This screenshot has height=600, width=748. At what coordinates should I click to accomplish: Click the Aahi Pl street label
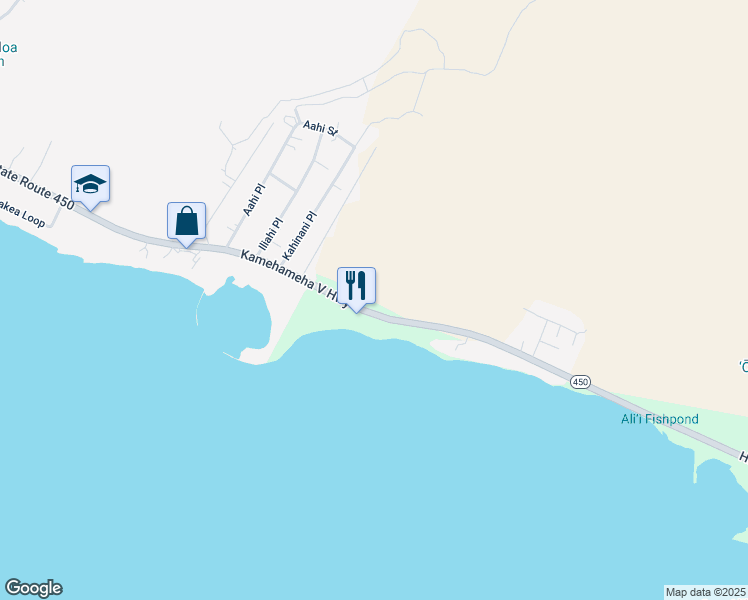(254, 200)
